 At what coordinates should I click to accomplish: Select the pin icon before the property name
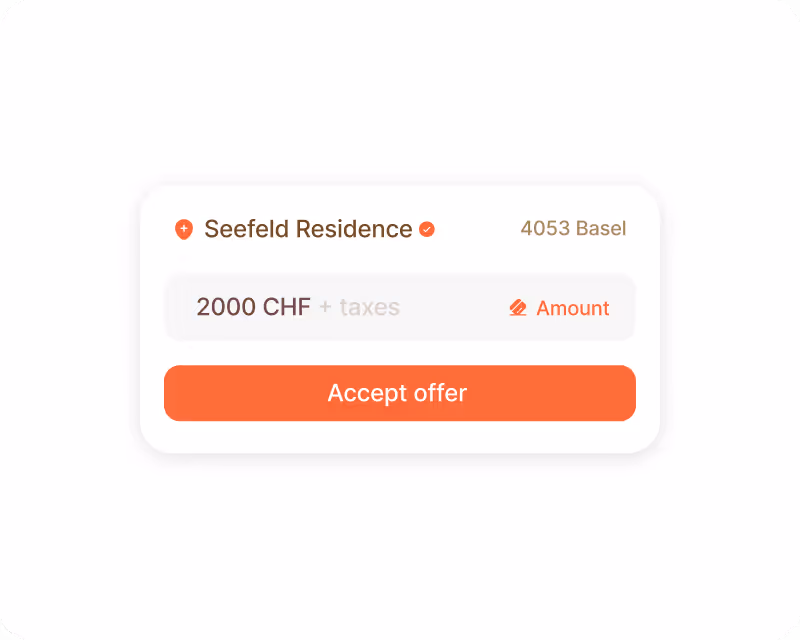click(x=184, y=229)
